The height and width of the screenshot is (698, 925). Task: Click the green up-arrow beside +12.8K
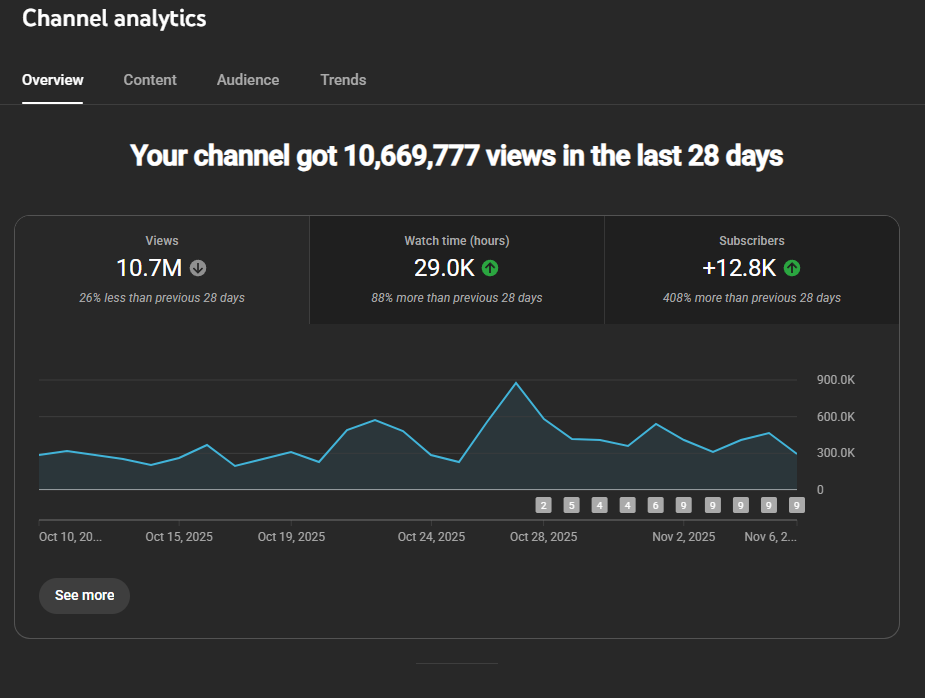click(x=792, y=268)
